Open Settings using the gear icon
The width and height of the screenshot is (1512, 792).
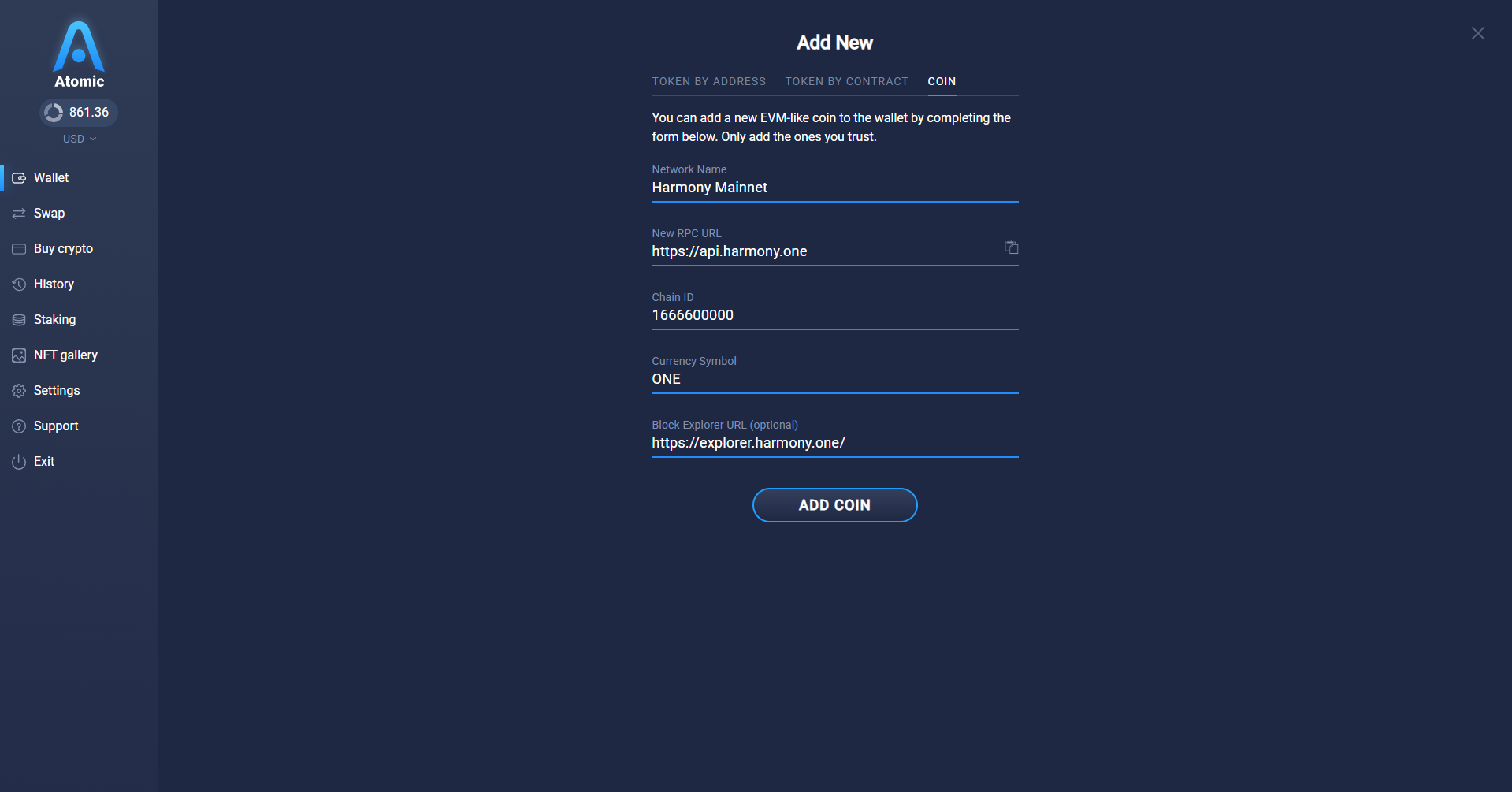[x=19, y=390]
